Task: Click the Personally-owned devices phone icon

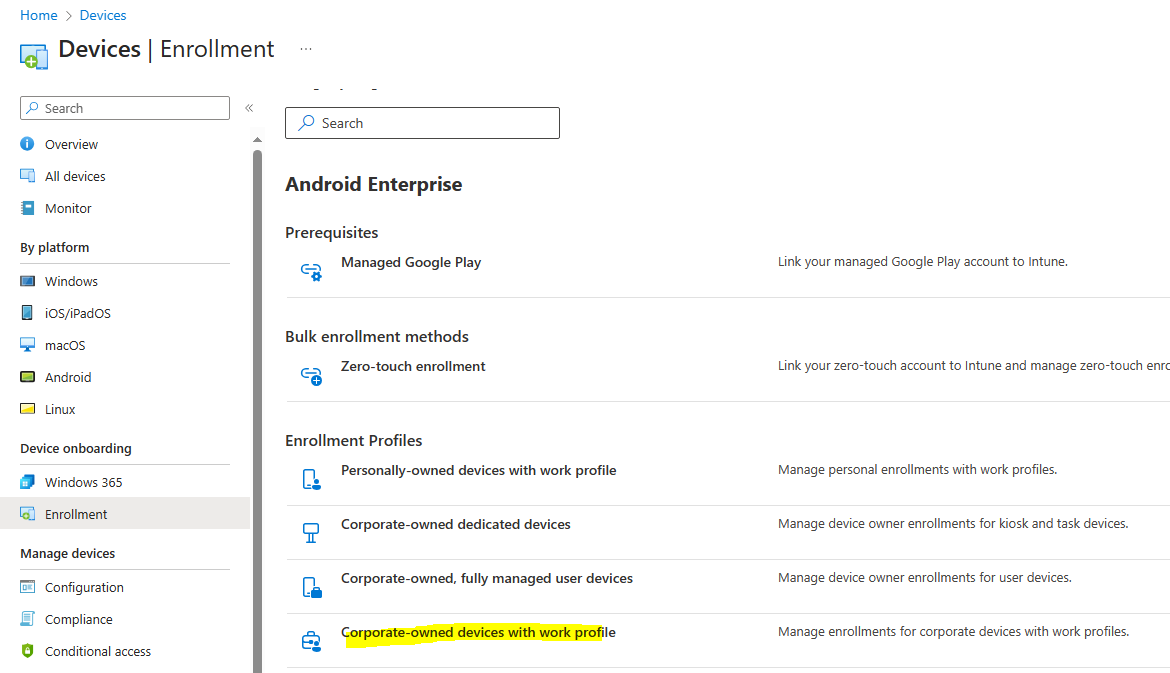Action: coord(312,479)
